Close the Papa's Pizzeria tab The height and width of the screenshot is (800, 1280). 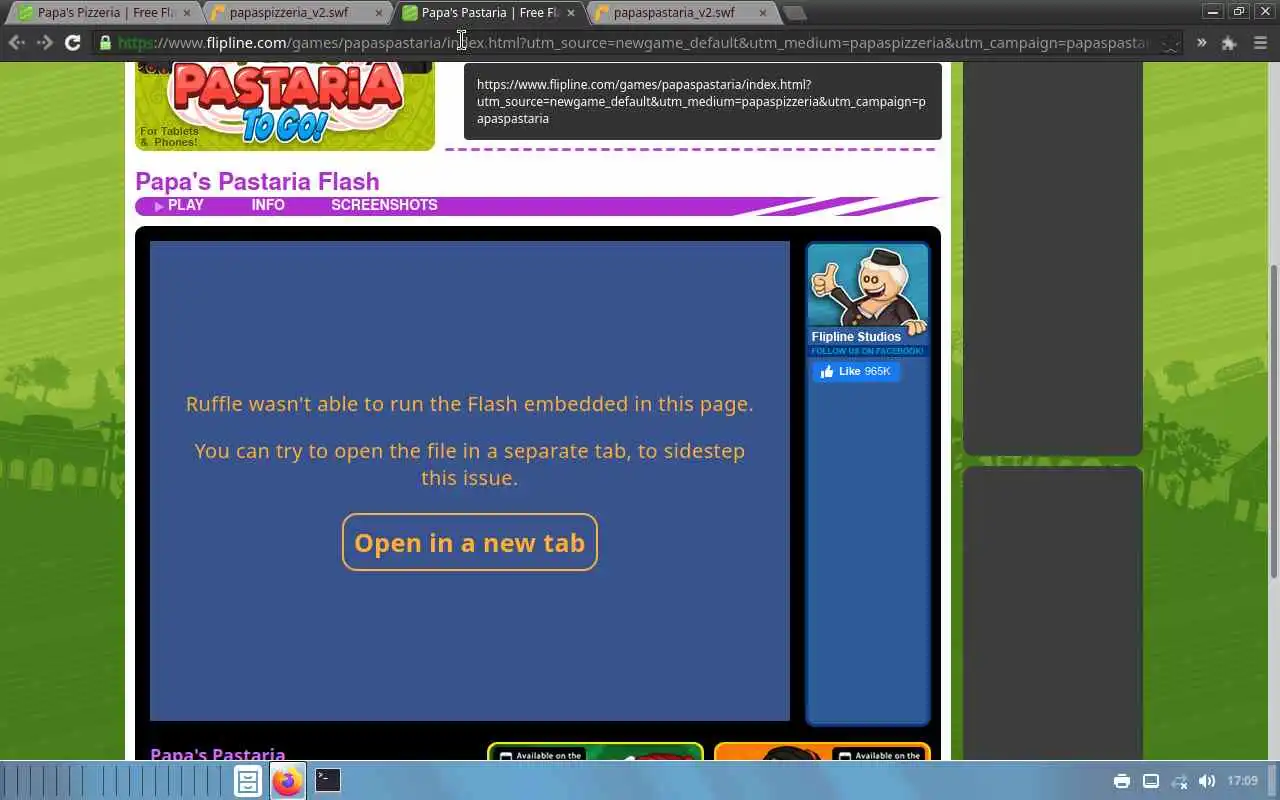pyautogui.click(x=186, y=13)
